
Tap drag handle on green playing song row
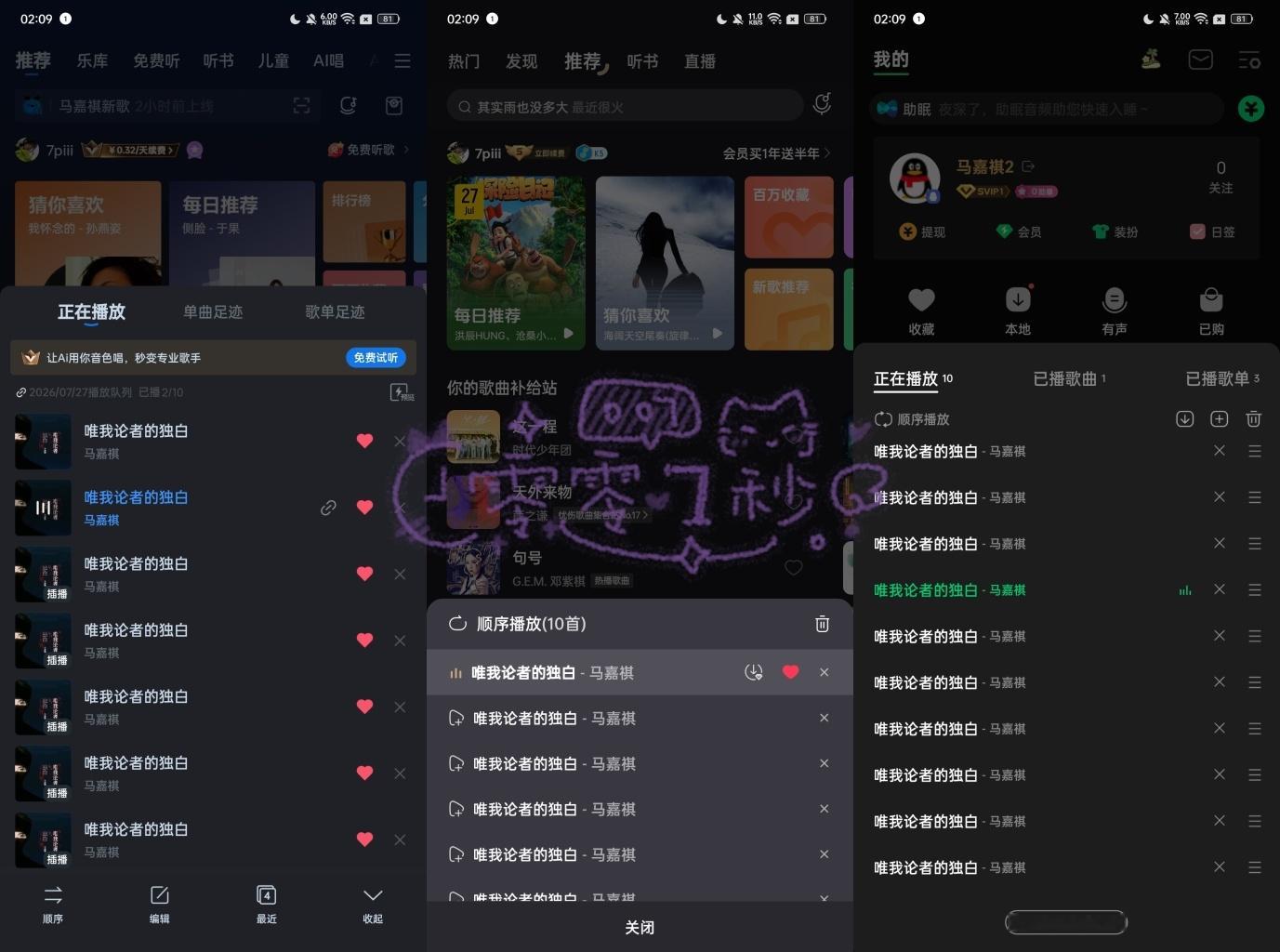pos(1254,589)
